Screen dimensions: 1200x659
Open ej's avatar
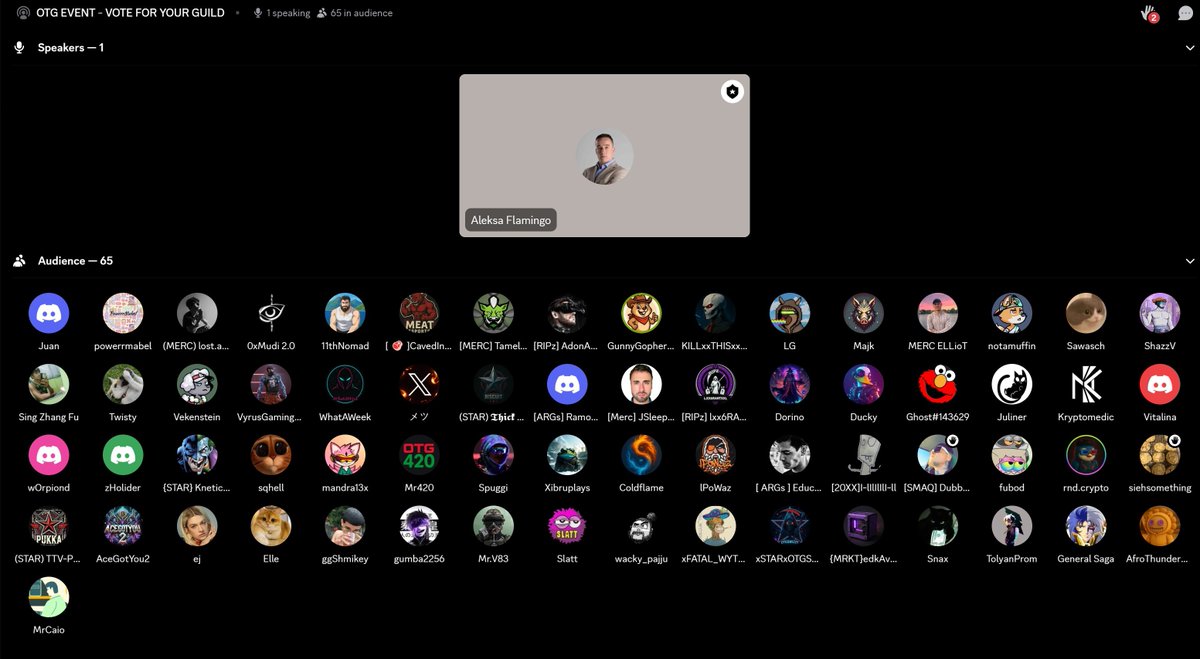pyautogui.click(x=197, y=526)
